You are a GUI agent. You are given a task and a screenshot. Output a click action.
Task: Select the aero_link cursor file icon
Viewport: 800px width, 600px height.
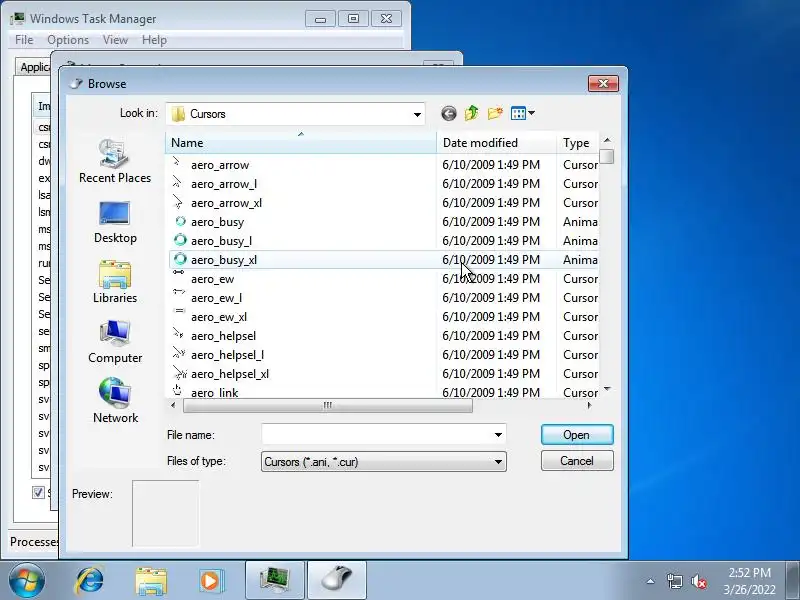click(177, 391)
